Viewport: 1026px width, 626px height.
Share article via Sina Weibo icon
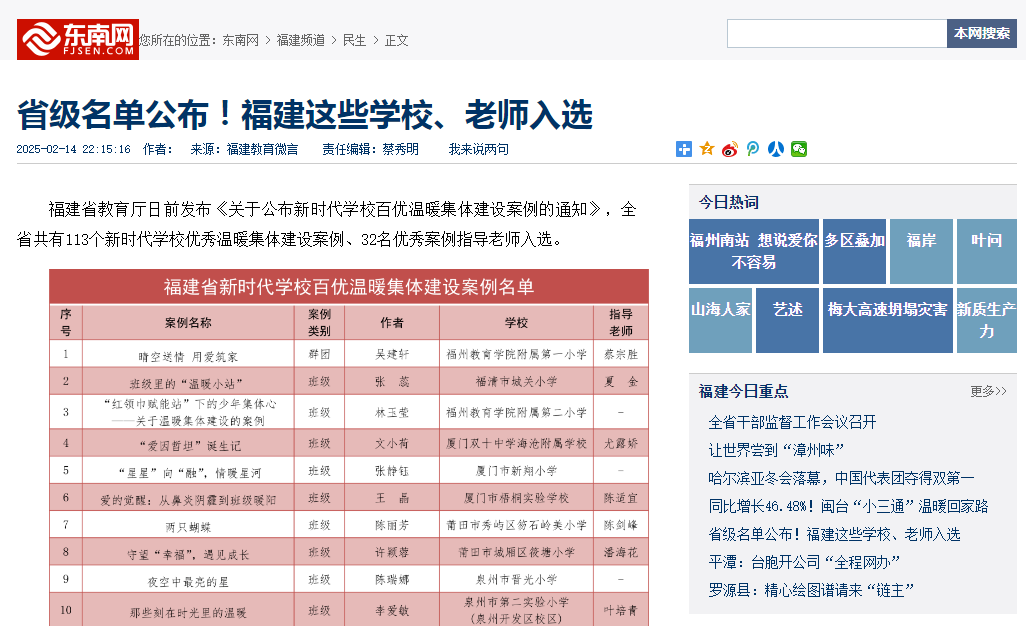pos(730,149)
